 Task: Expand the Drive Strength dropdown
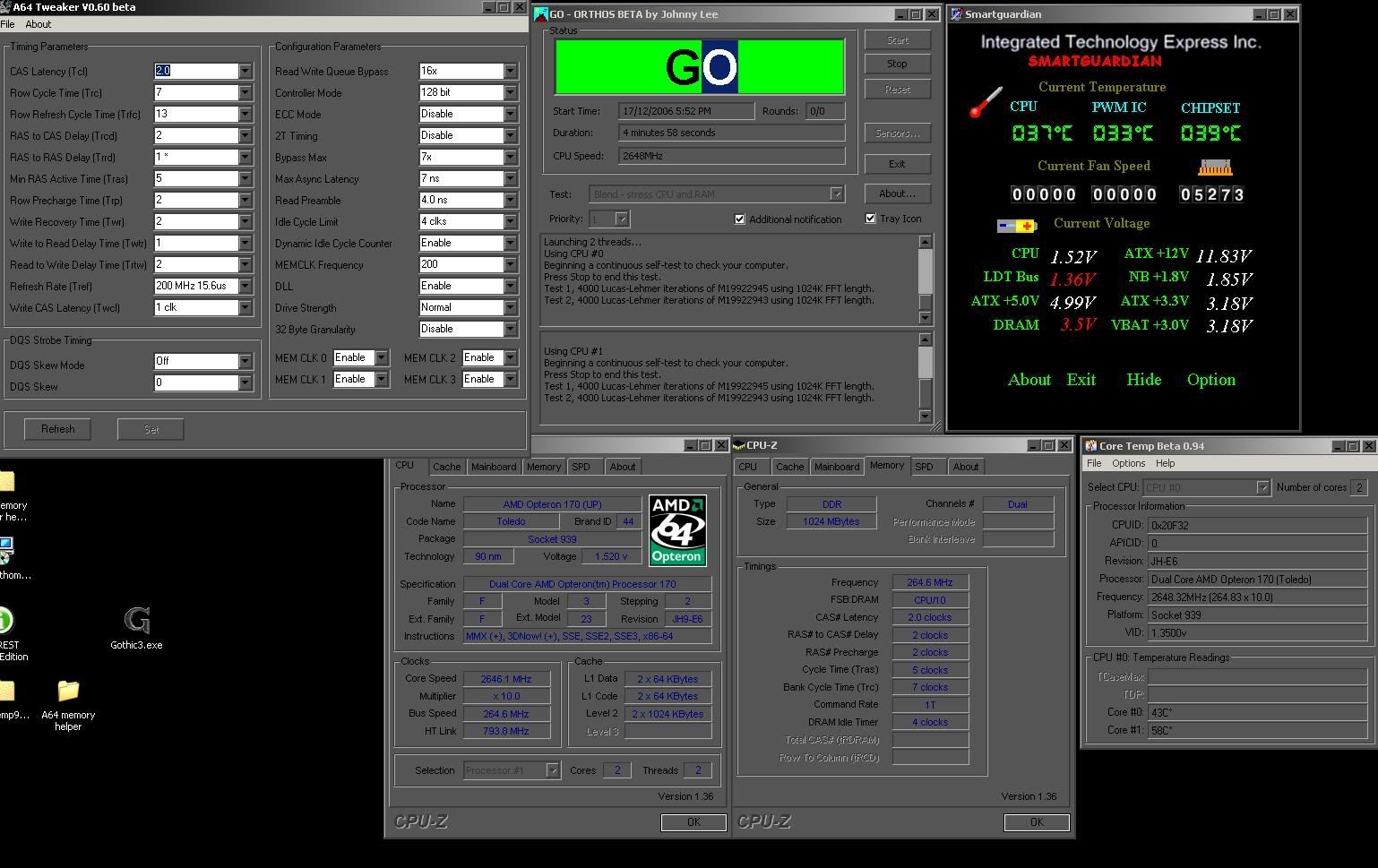coord(510,307)
